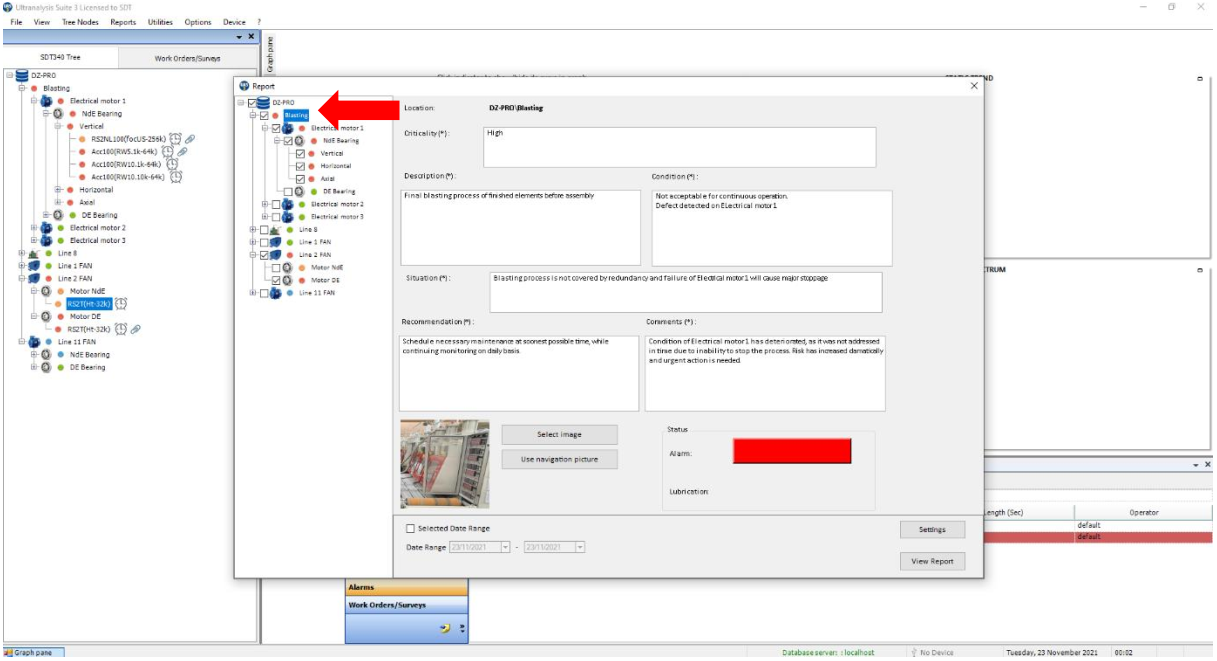Click inside the Criticality text field
Image resolution: width=1217 pixels, height=661 pixels.
[x=679, y=147]
